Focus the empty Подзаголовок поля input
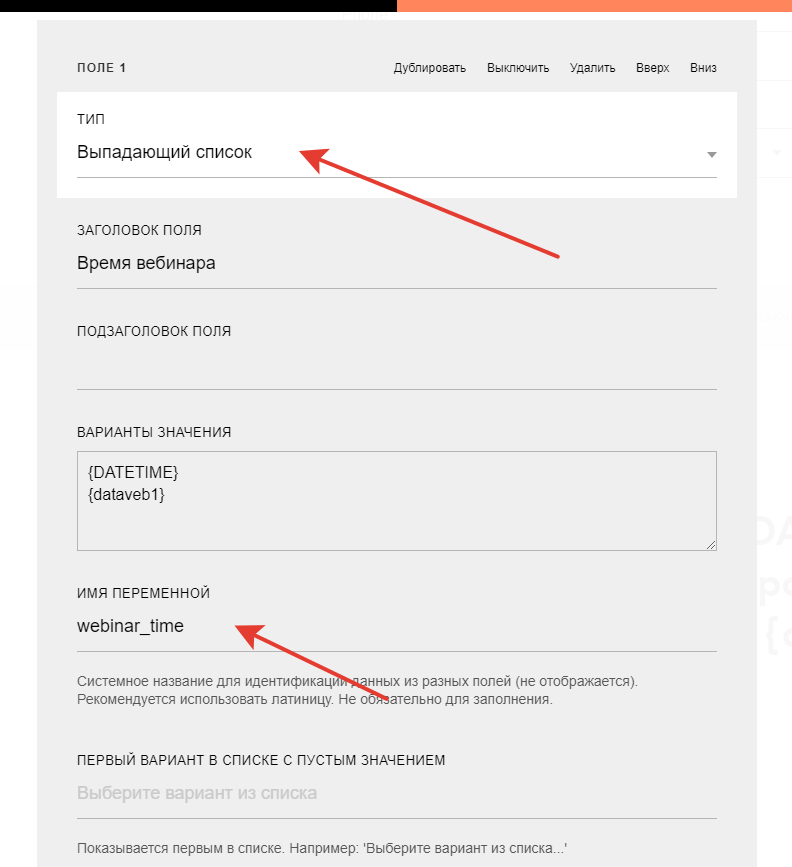 click(396, 367)
